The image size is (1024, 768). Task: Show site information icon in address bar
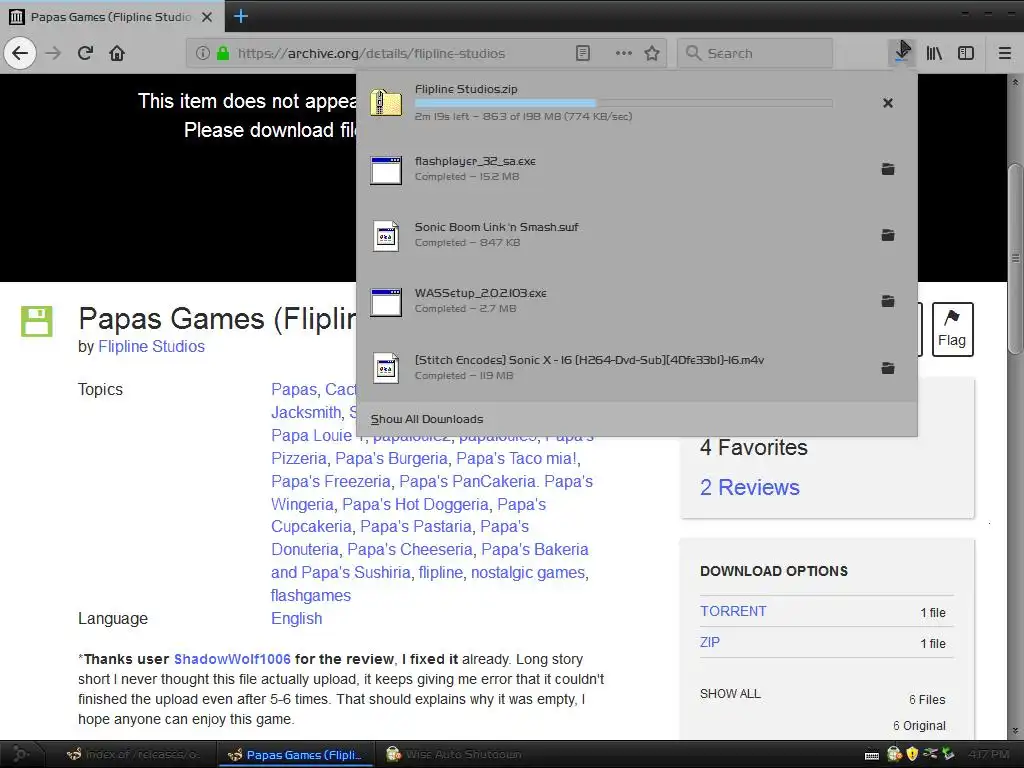tap(202, 53)
